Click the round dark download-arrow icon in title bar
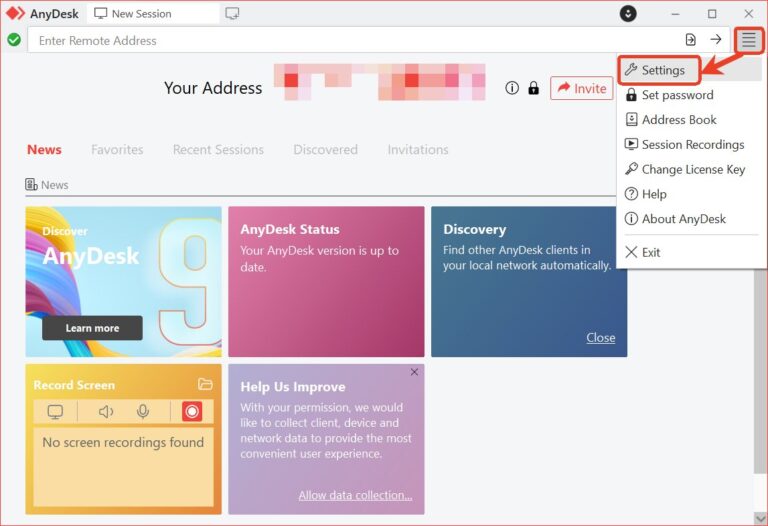Screen dimensions: 768x526 (628, 14)
